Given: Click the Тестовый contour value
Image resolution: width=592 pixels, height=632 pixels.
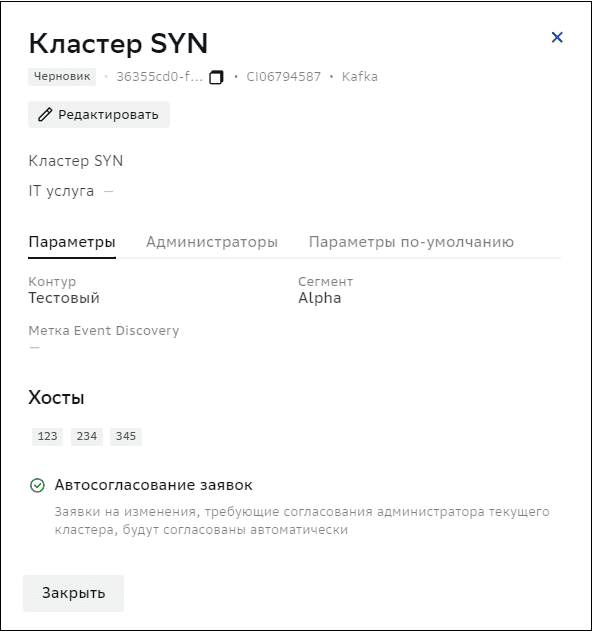Looking at the screenshot, I should 64,298.
